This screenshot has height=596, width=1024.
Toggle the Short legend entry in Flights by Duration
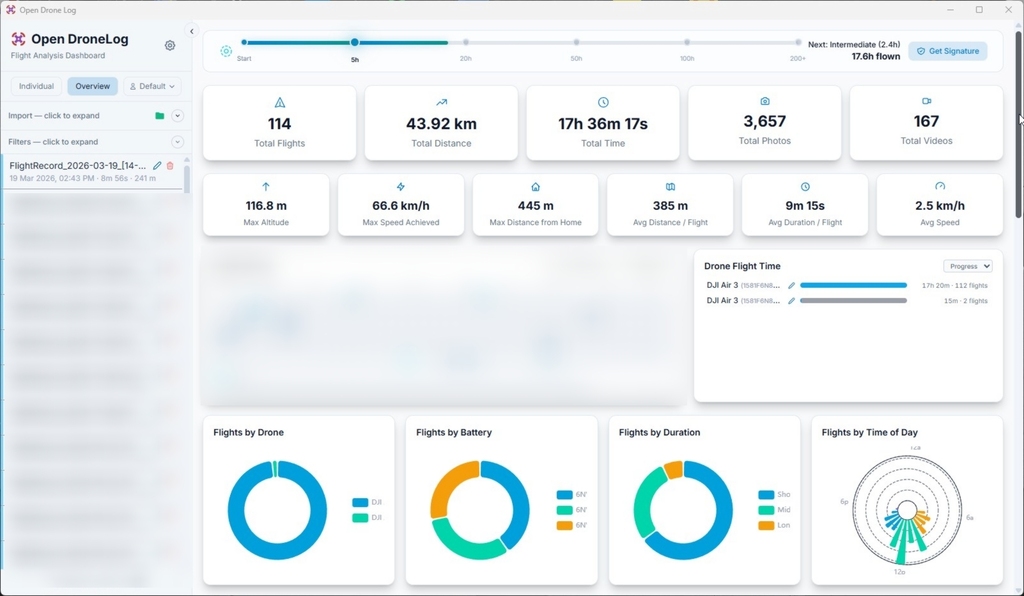coord(767,495)
